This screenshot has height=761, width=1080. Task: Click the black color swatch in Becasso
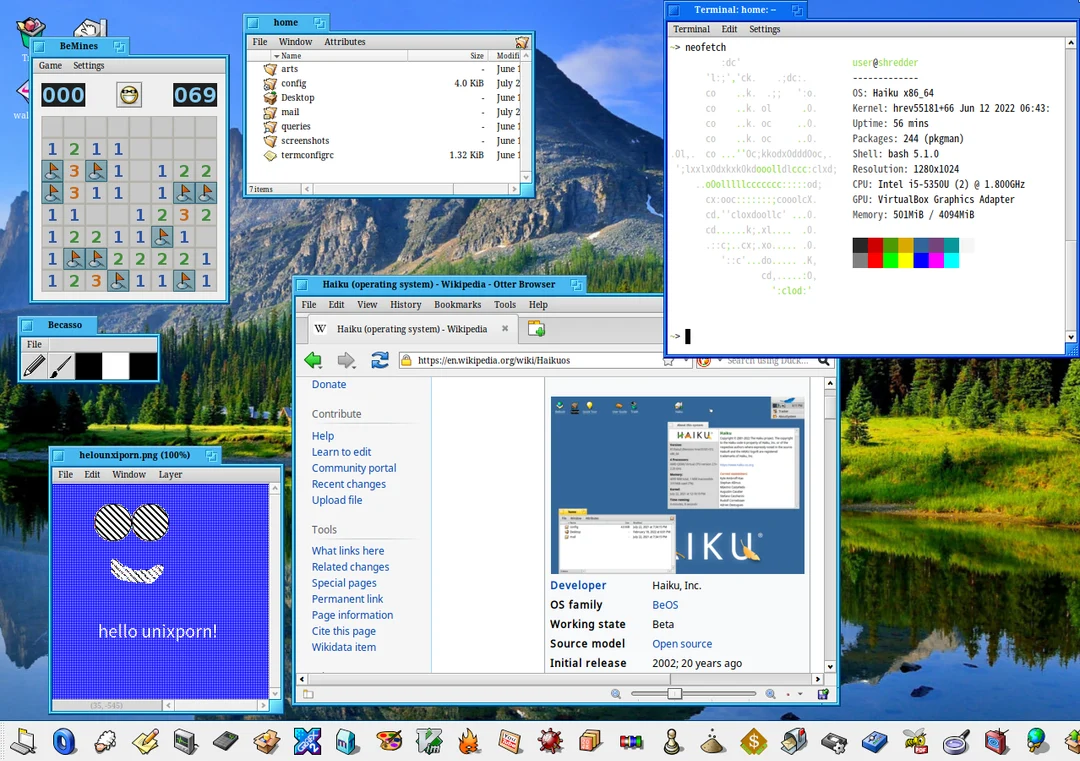point(88,364)
